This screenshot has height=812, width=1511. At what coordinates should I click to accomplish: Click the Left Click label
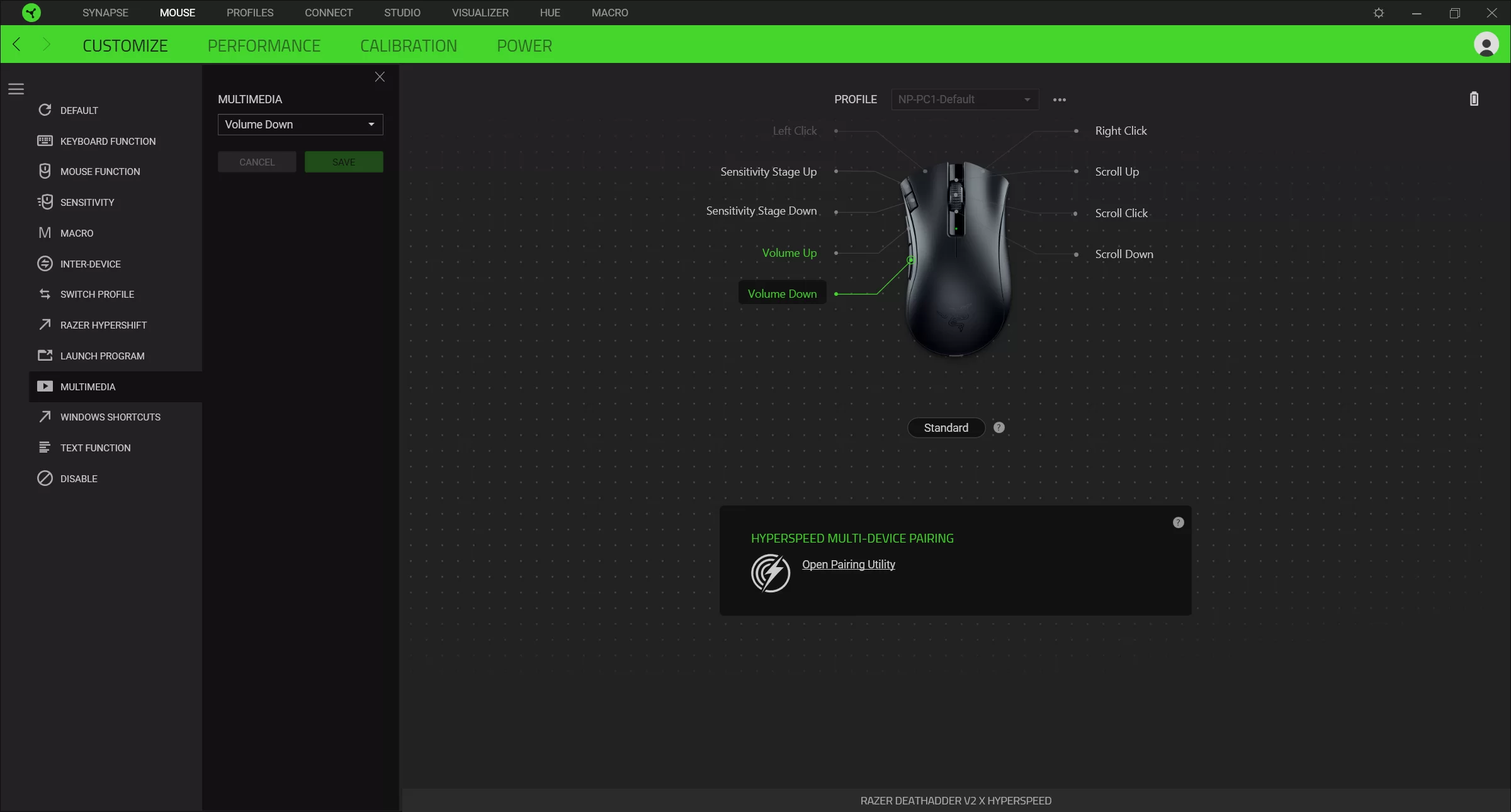[795, 131]
